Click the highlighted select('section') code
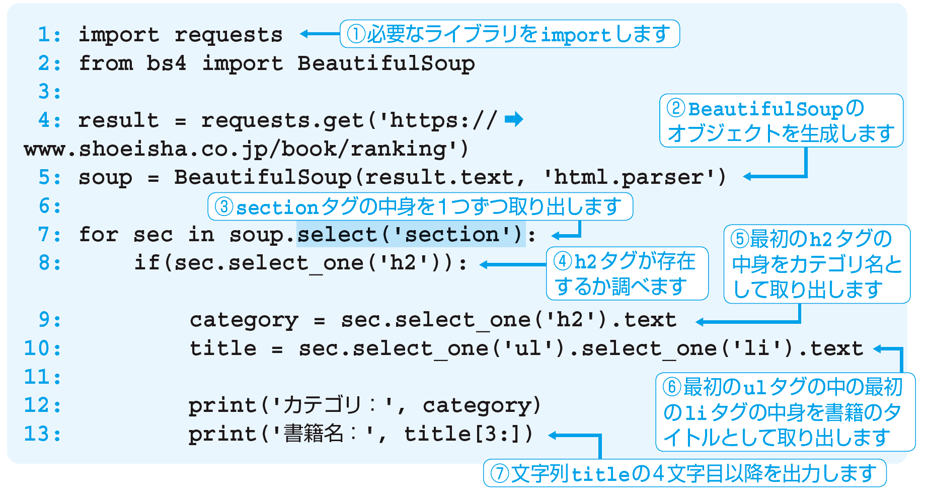The image size is (926, 496). (410, 235)
